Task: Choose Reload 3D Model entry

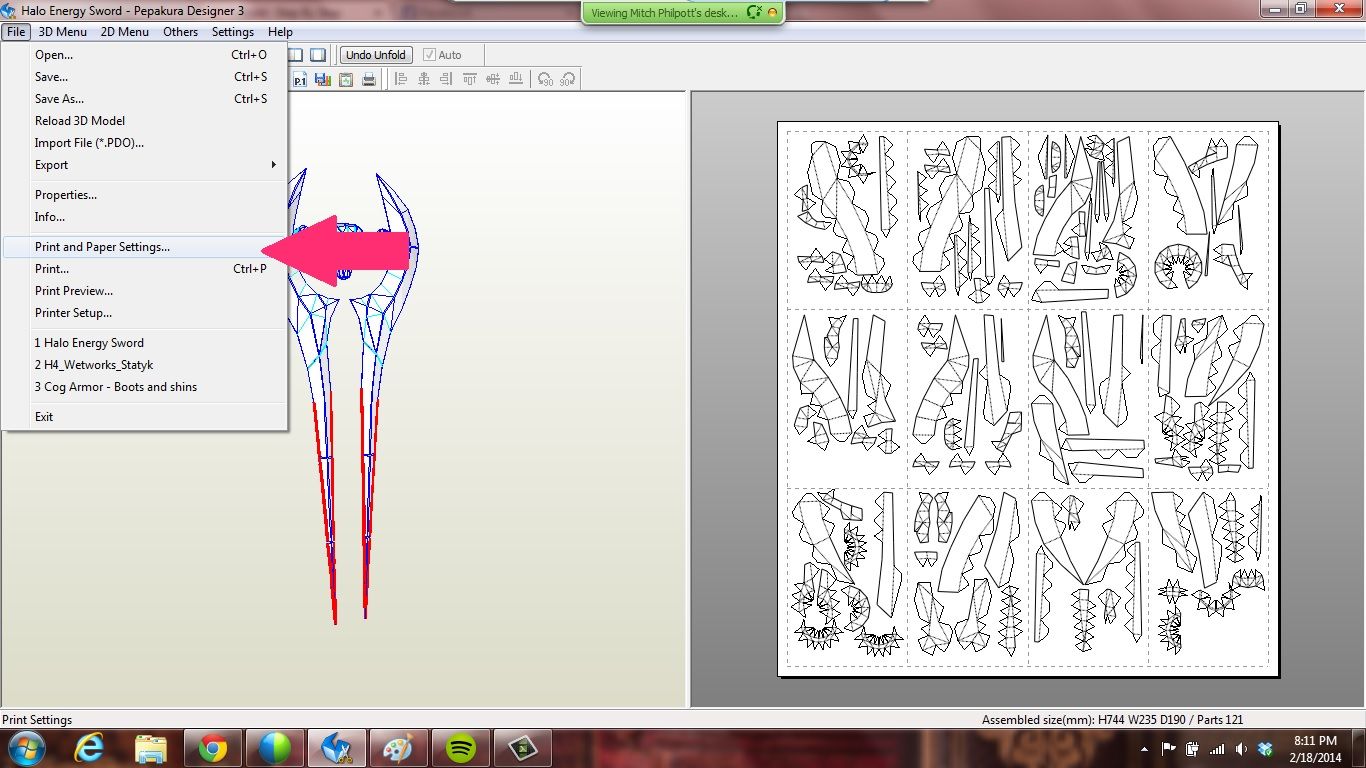Action: point(145,121)
